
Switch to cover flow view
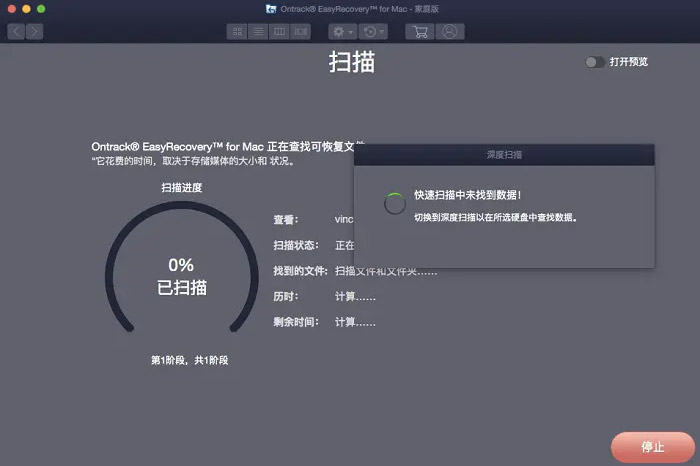(300, 32)
